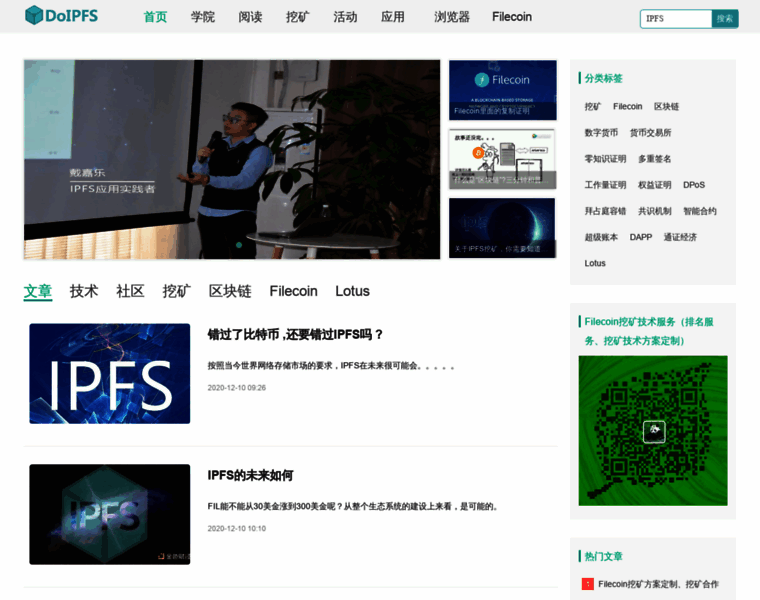The image size is (760, 600).
Task: Select the Lotus tab above articles
Action: pyautogui.click(x=352, y=291)
